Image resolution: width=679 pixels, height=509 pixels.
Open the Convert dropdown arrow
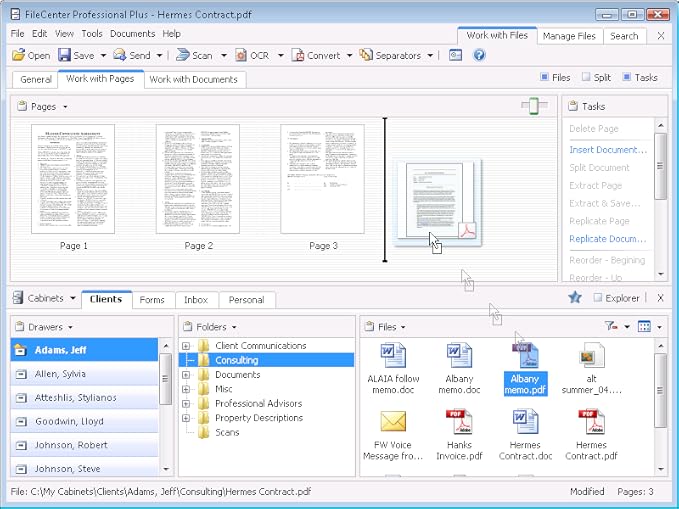click(x=348, y=56)
